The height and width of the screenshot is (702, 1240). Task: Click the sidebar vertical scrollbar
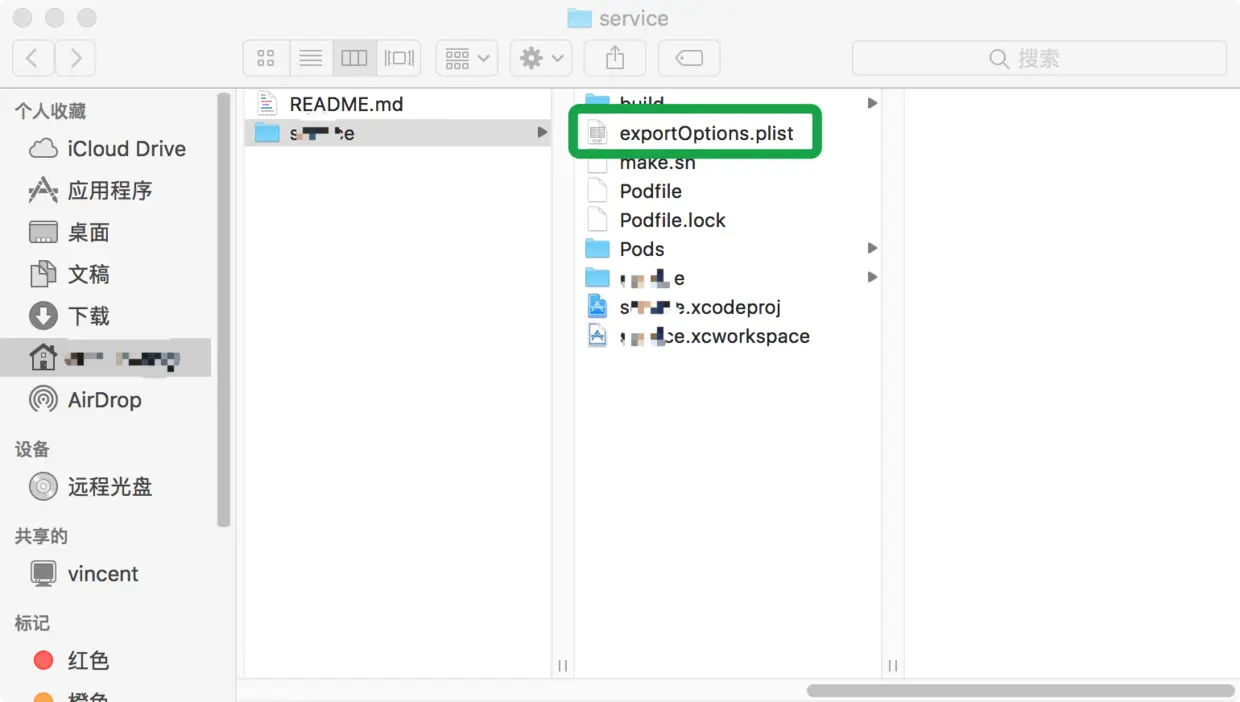[x=224, y=310]
